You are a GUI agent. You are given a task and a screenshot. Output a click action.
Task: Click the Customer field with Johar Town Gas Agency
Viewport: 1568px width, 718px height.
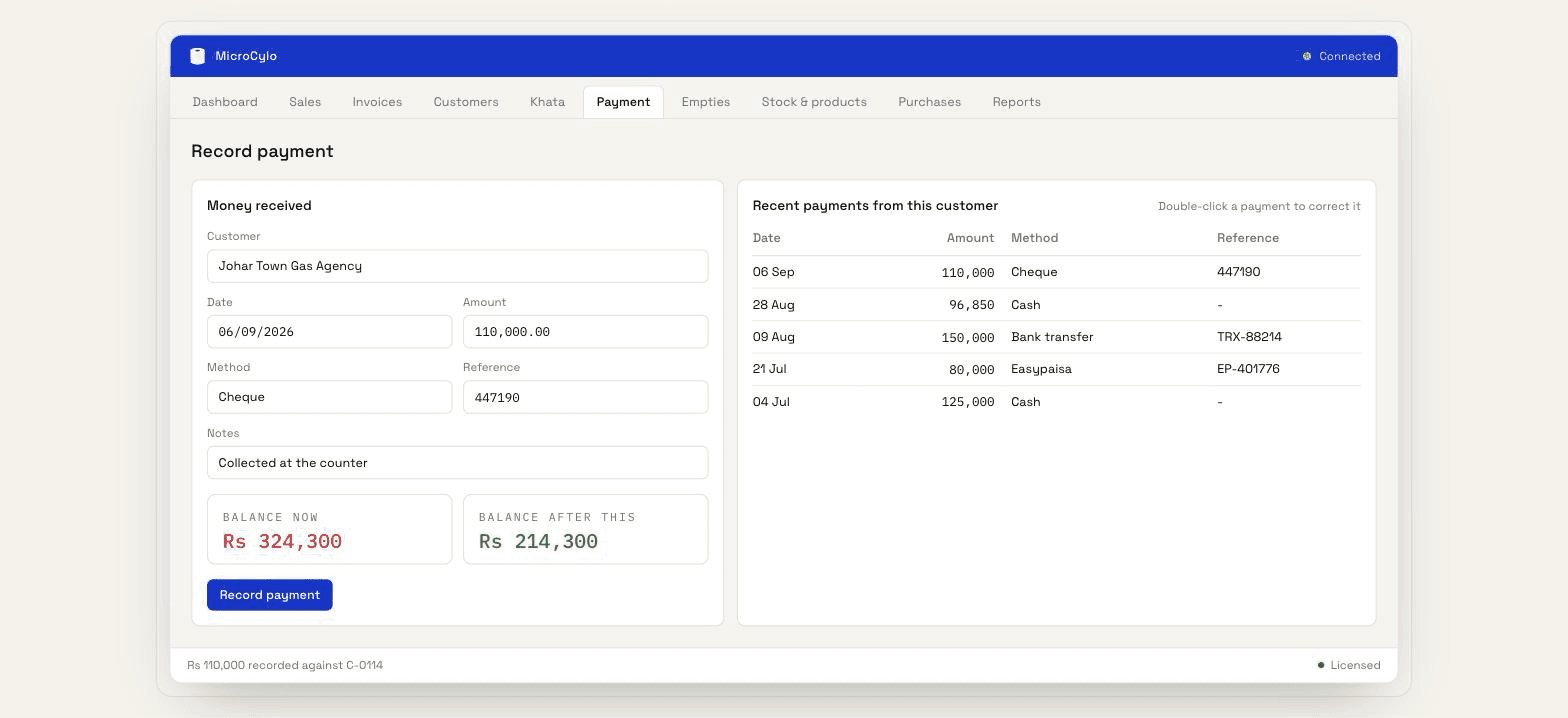(x=457, y=266)
